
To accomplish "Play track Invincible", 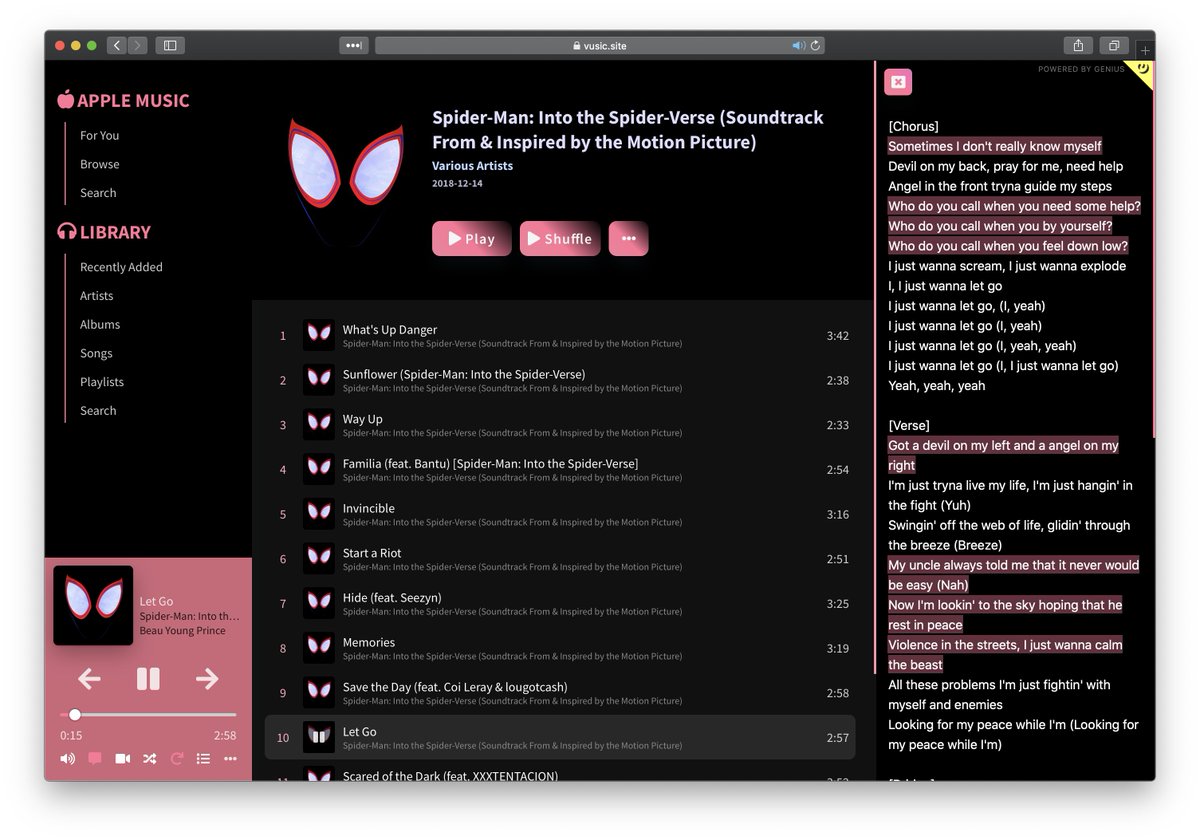I will click(x=560, y=514).
